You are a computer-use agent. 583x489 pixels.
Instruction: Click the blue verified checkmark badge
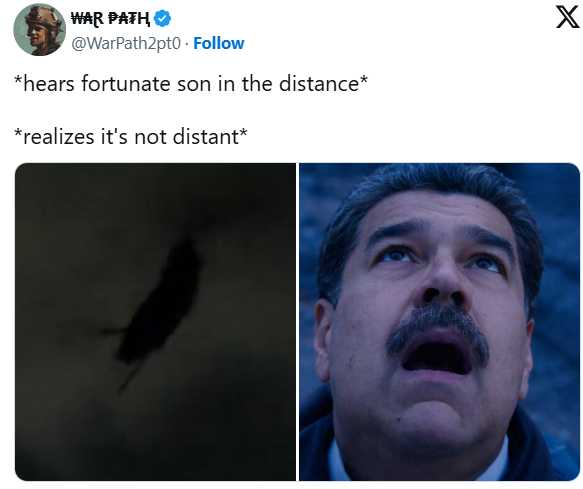[162, 19]
